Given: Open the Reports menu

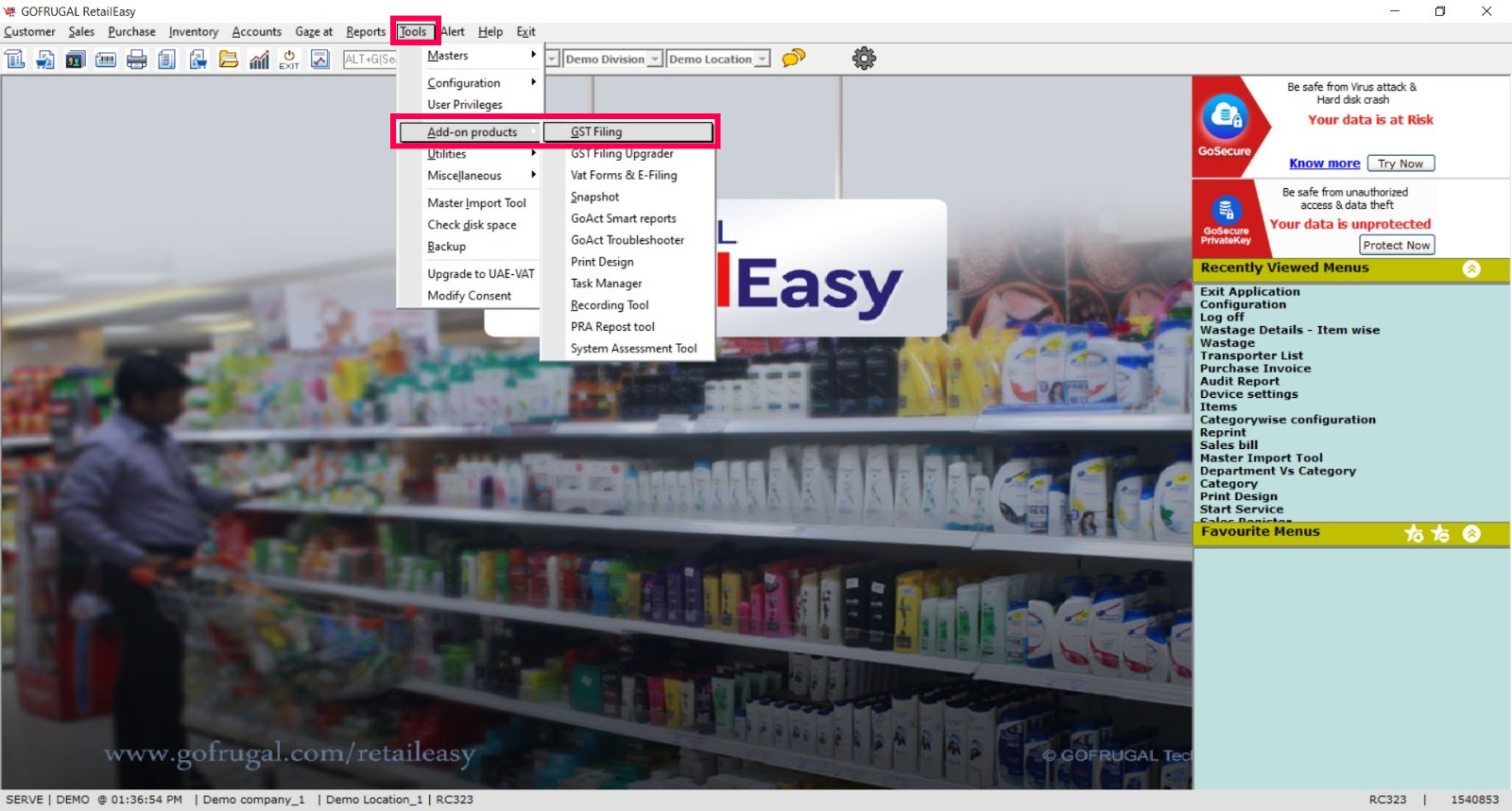Looking at the screenshot, I should [x=366, y=32].
